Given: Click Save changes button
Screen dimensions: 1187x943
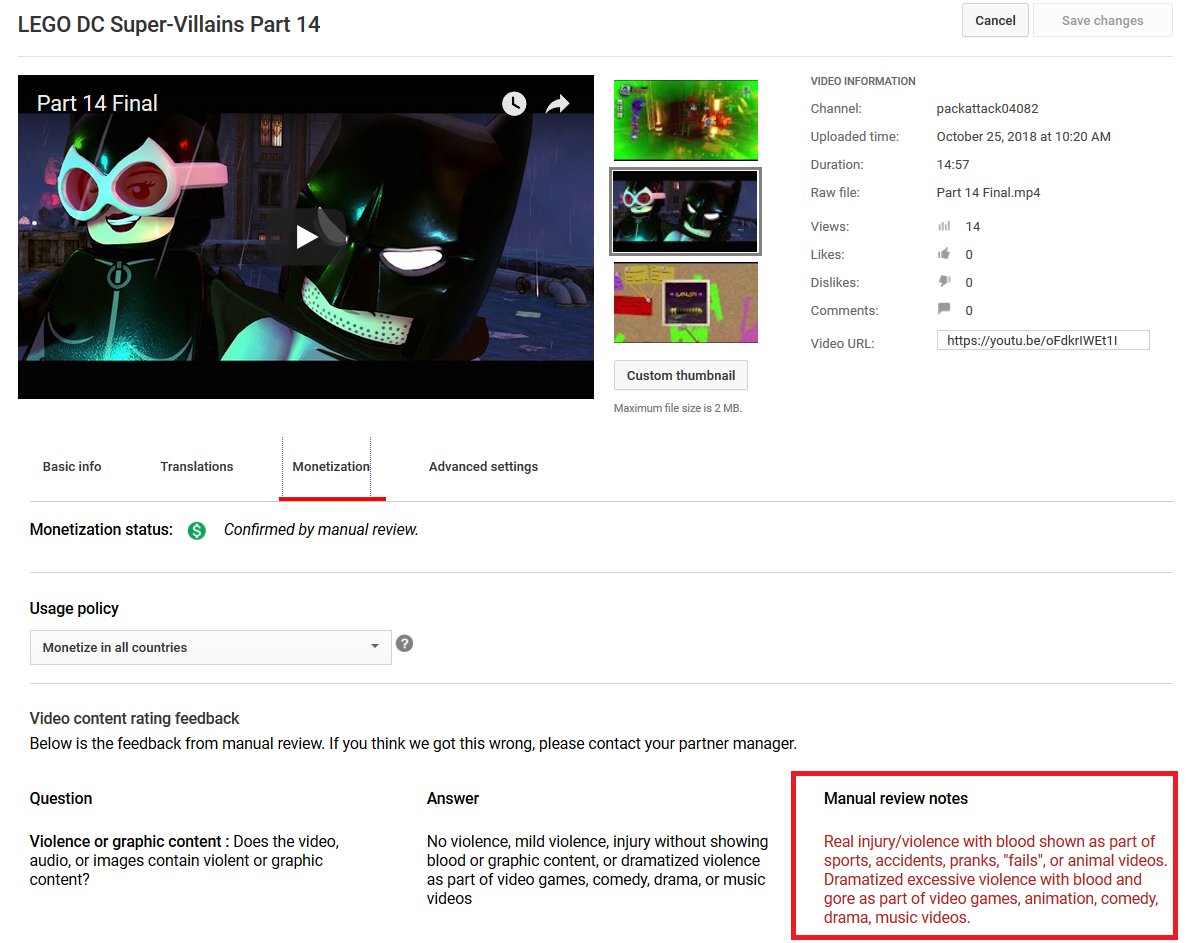Looking at the screenshot, I should pos(1102,20).
